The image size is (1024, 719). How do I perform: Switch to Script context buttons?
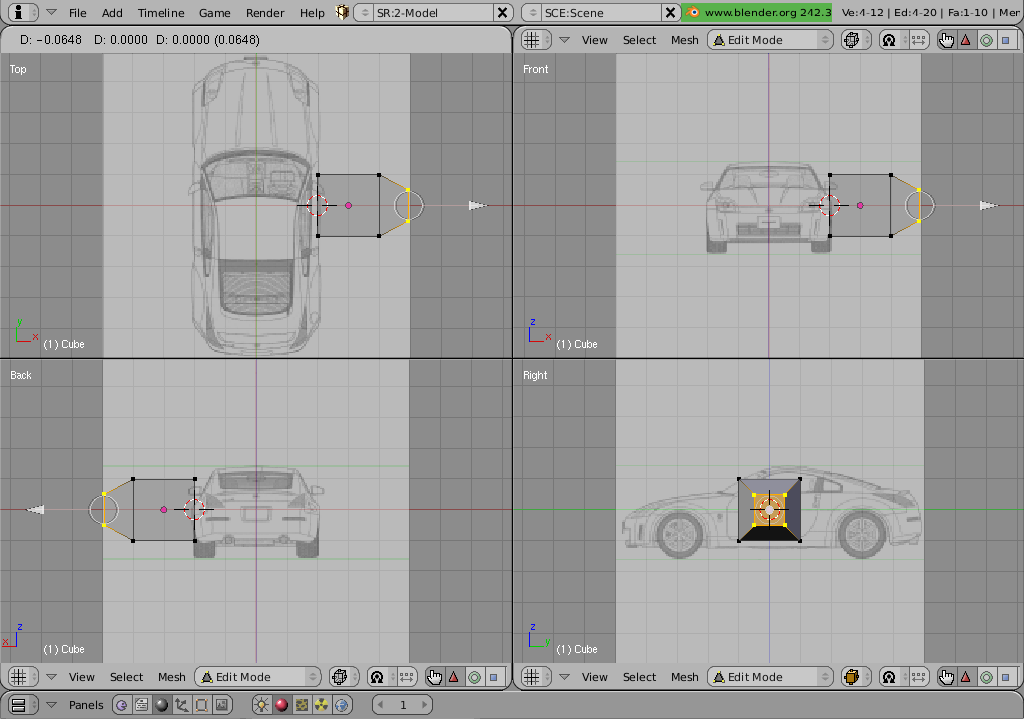[141, 705]
